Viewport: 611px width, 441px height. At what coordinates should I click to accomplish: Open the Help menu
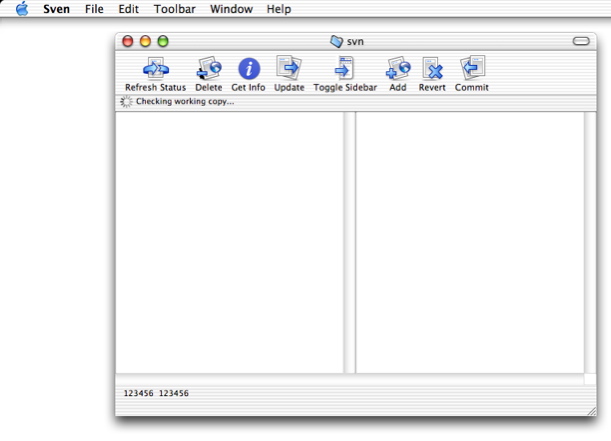(x=279, y=9)
